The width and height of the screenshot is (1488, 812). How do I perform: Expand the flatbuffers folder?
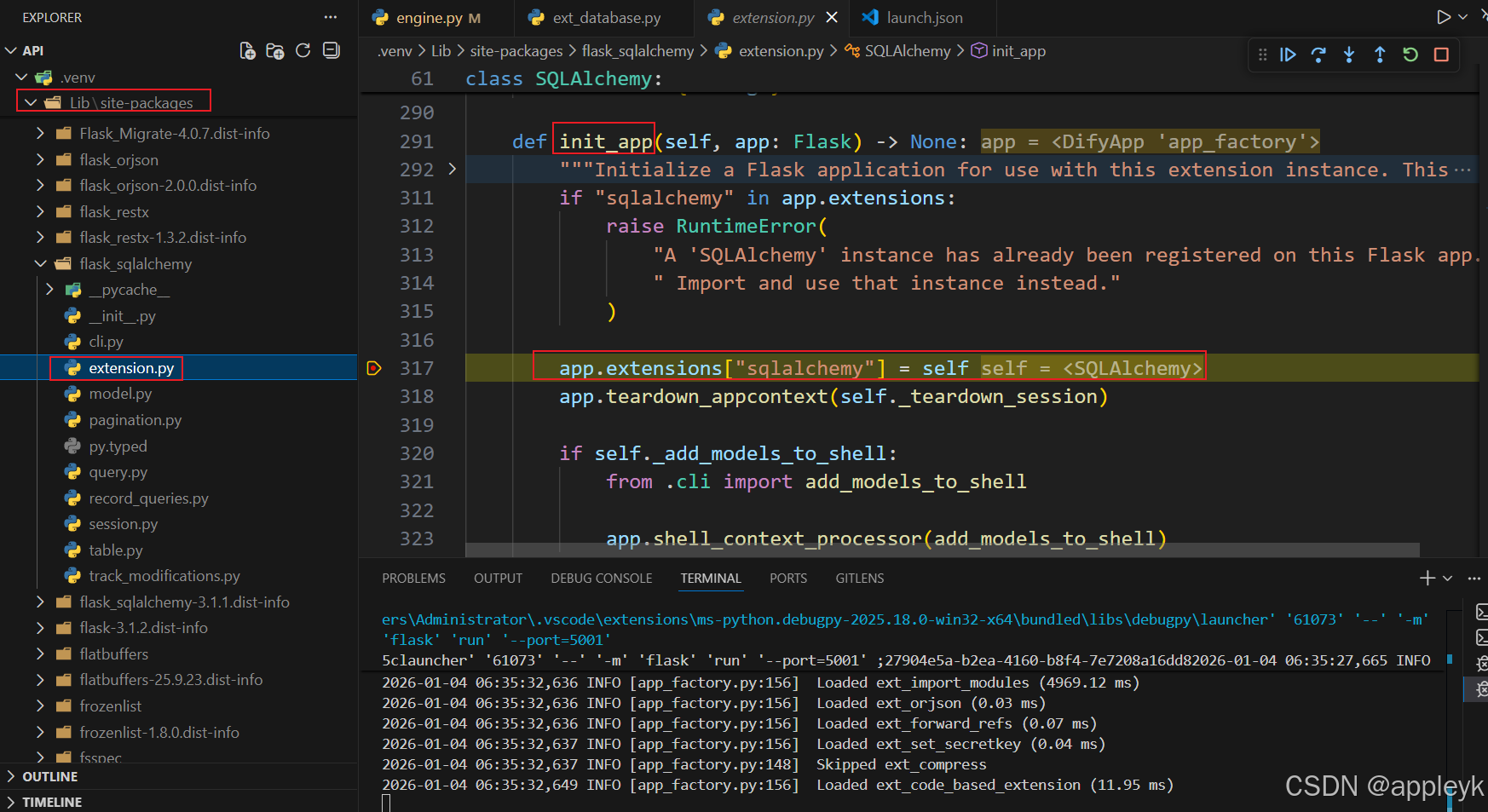tap(40, 654)
